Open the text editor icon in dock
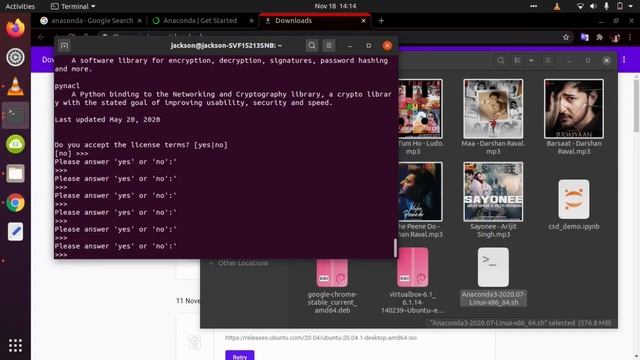Screen dimensions: 640x360 16,232
